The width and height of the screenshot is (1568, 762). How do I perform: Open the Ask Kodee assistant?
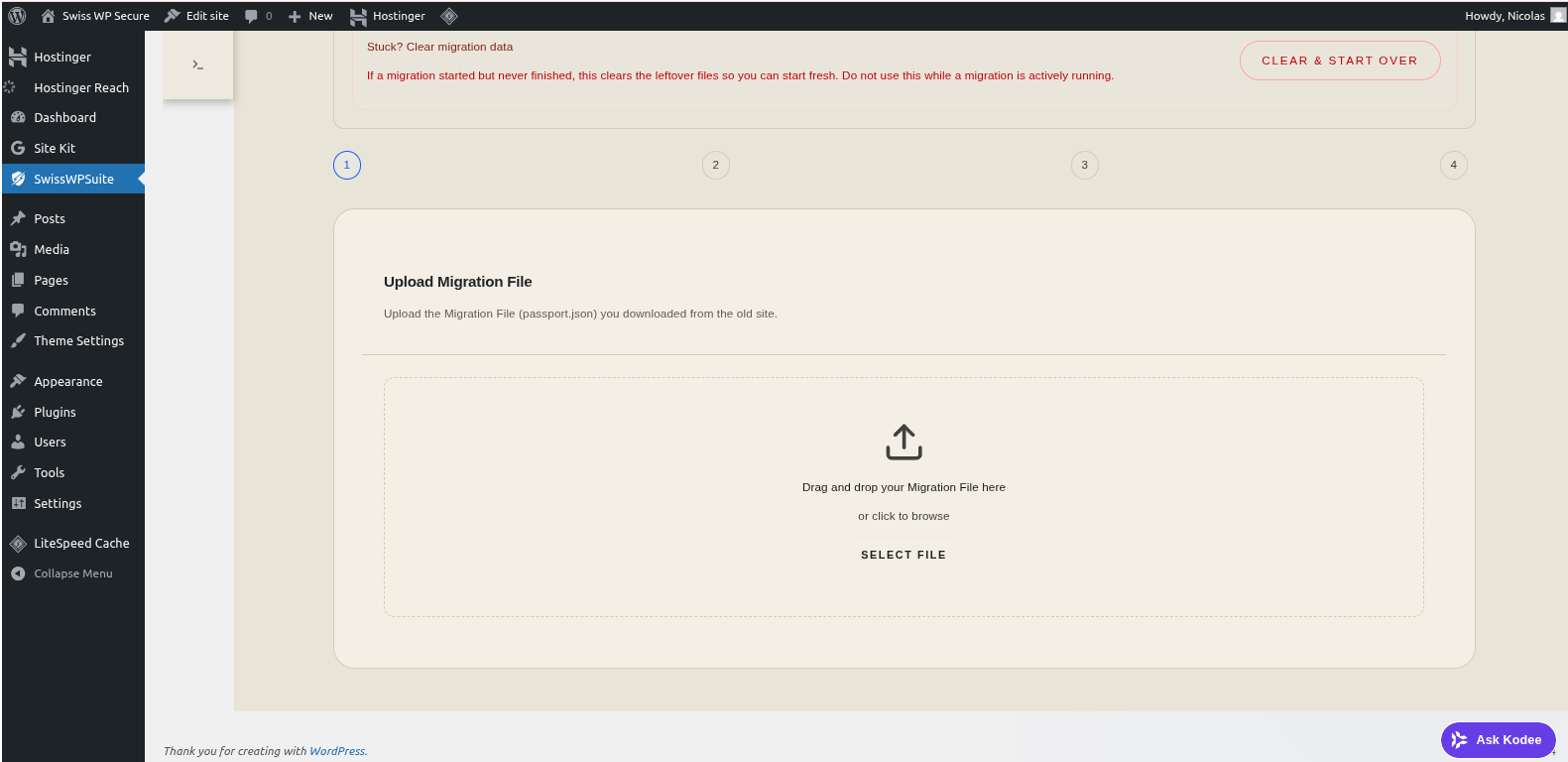pyautogui.click(x=1498, y=739)
